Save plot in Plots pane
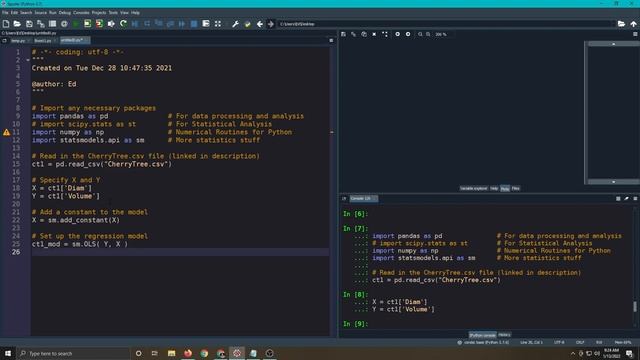The height and width of the screenshot is (360, 640). [x=343, y=34]
